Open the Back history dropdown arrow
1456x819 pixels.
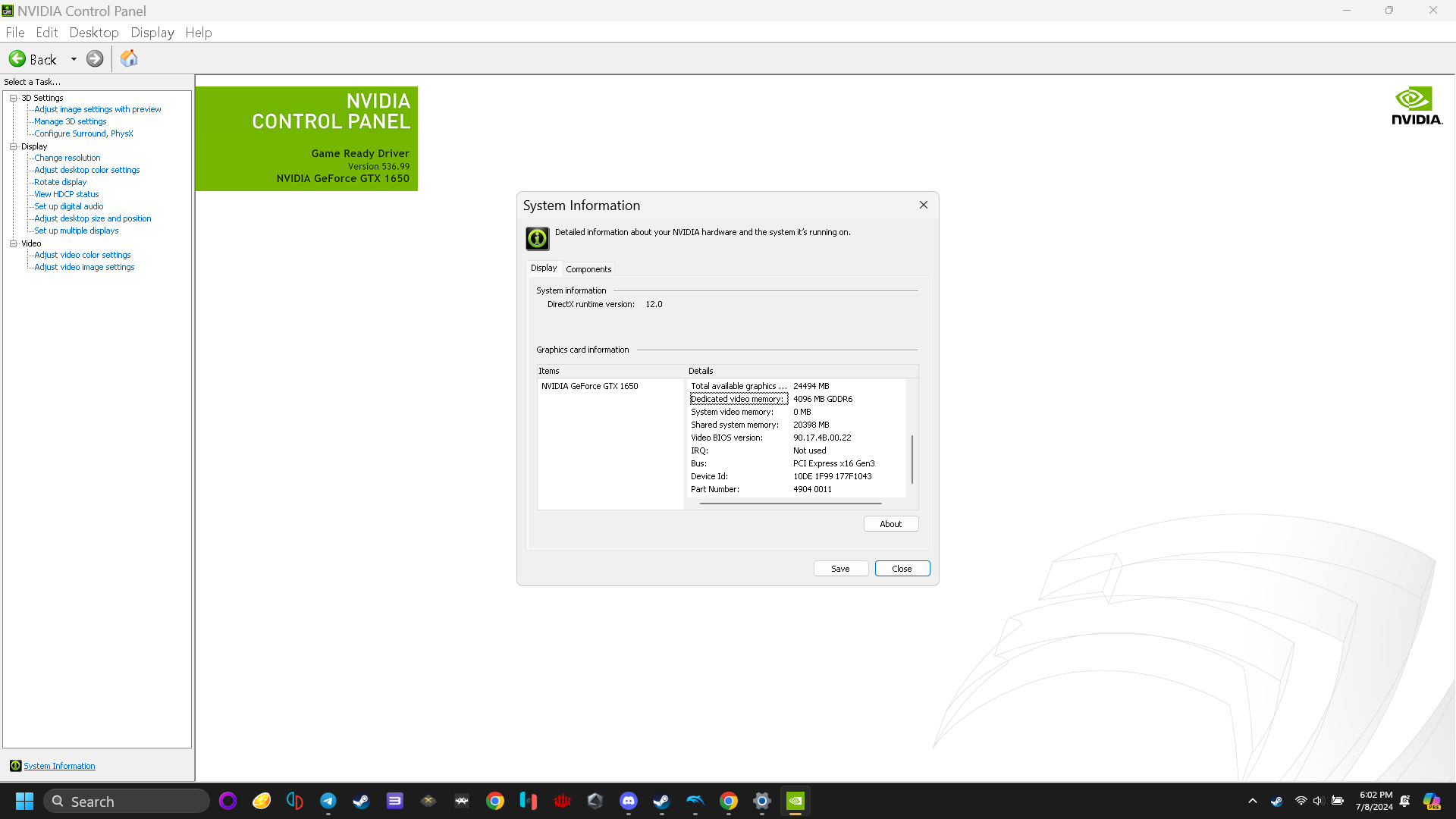[x=74, y=59]
